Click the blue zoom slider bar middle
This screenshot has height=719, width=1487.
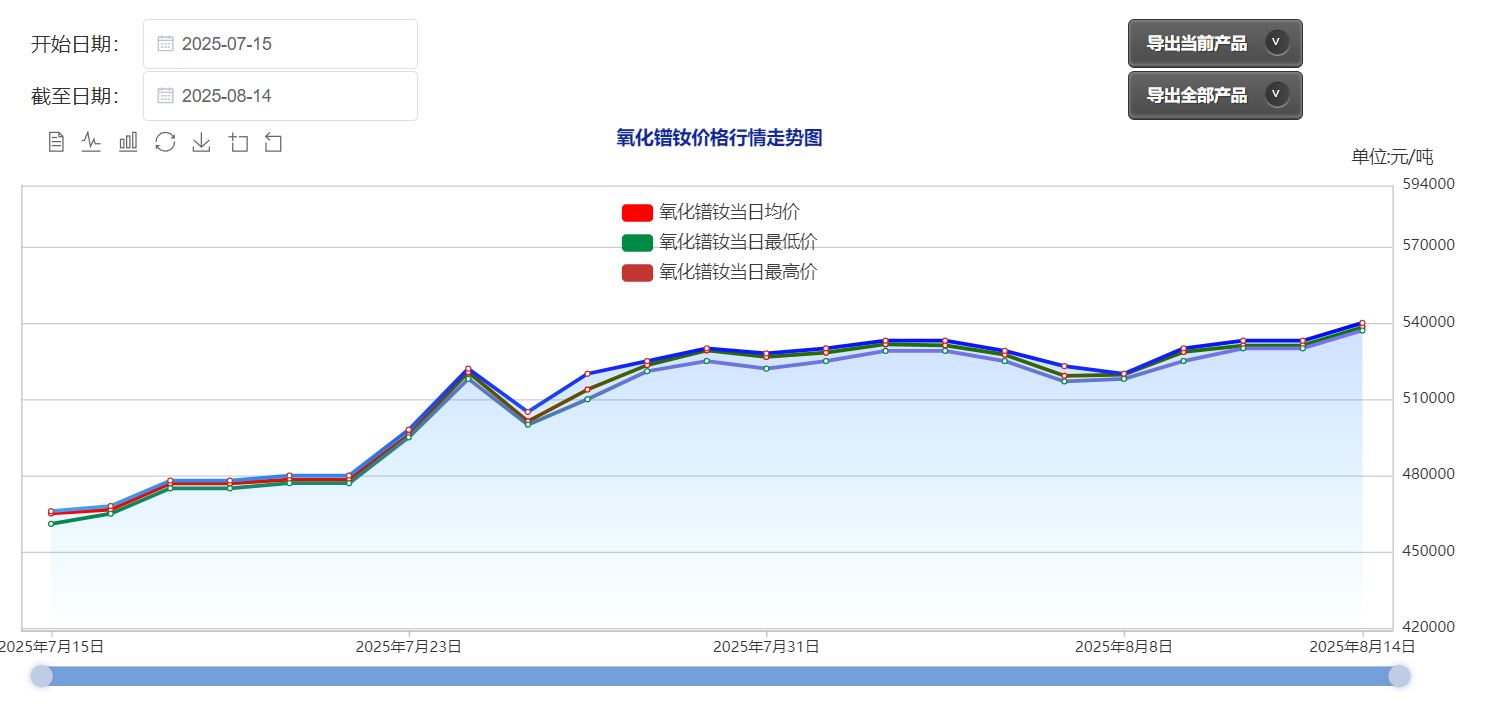click(720, 676)
